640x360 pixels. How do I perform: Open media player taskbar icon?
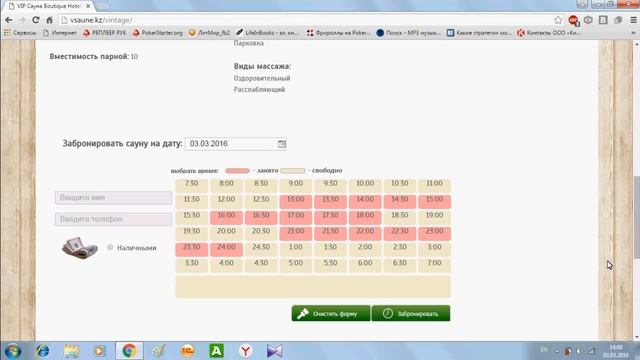100,351
